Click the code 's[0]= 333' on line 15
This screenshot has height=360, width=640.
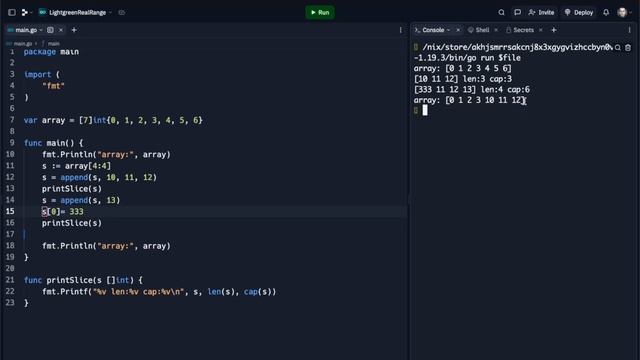click(62, 211)
